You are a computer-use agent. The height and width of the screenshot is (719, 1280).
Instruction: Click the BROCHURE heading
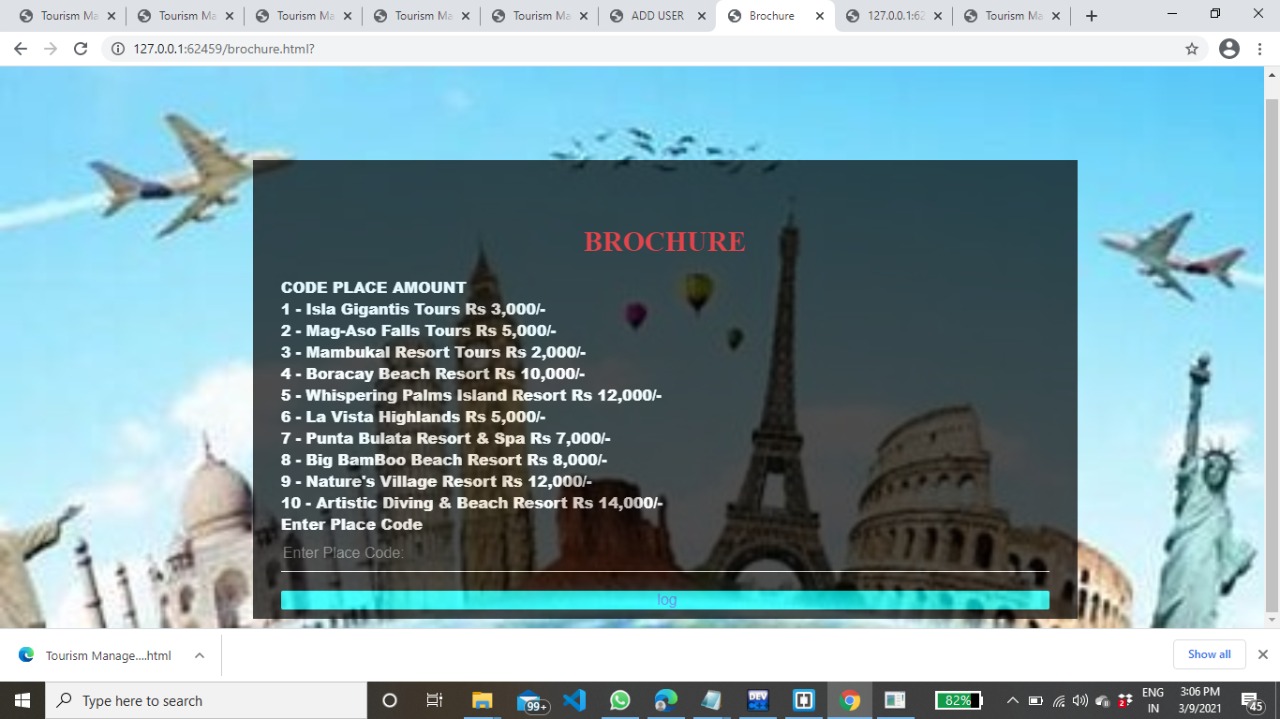click(x=665, y=242)
